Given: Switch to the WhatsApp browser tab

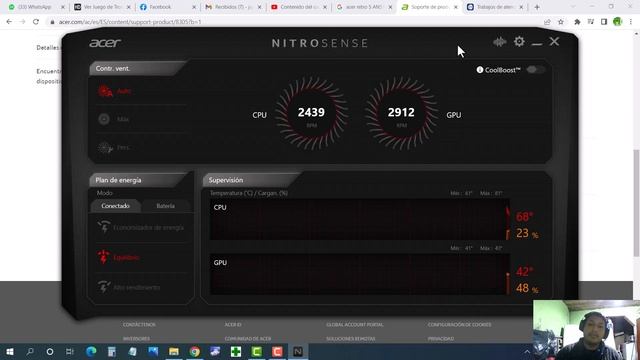Looking at the screenshot, I should coord(35,7).
